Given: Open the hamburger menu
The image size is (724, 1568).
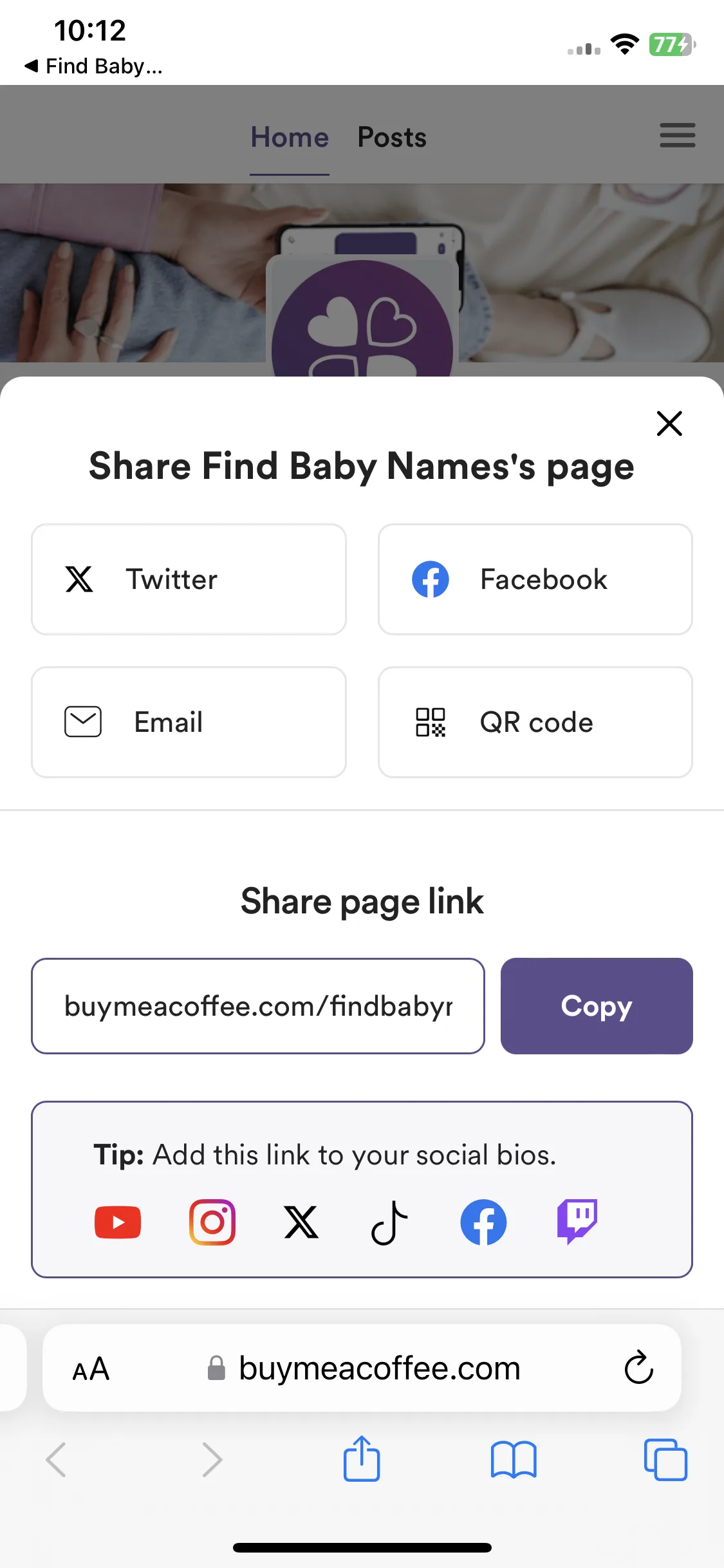Looking at the screenshot, I should (677, 135).
